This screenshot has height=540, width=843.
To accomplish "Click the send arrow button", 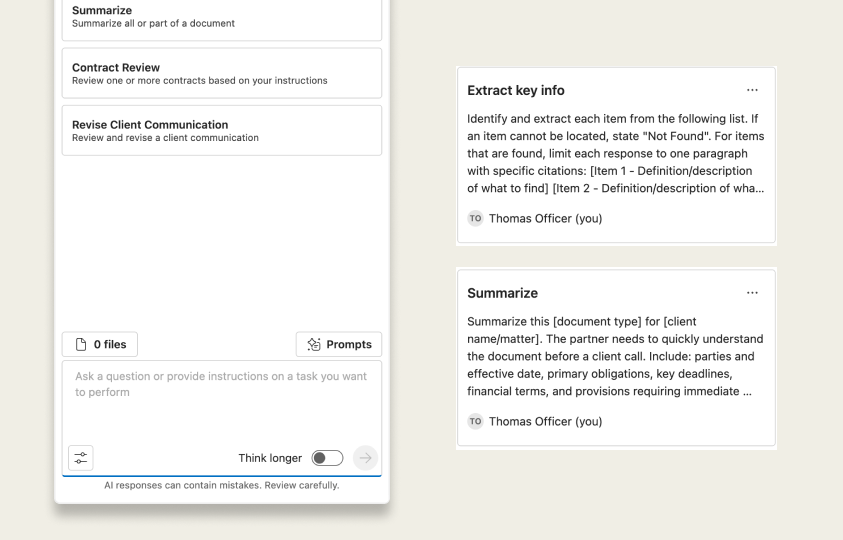I will [x=366, y=458].
